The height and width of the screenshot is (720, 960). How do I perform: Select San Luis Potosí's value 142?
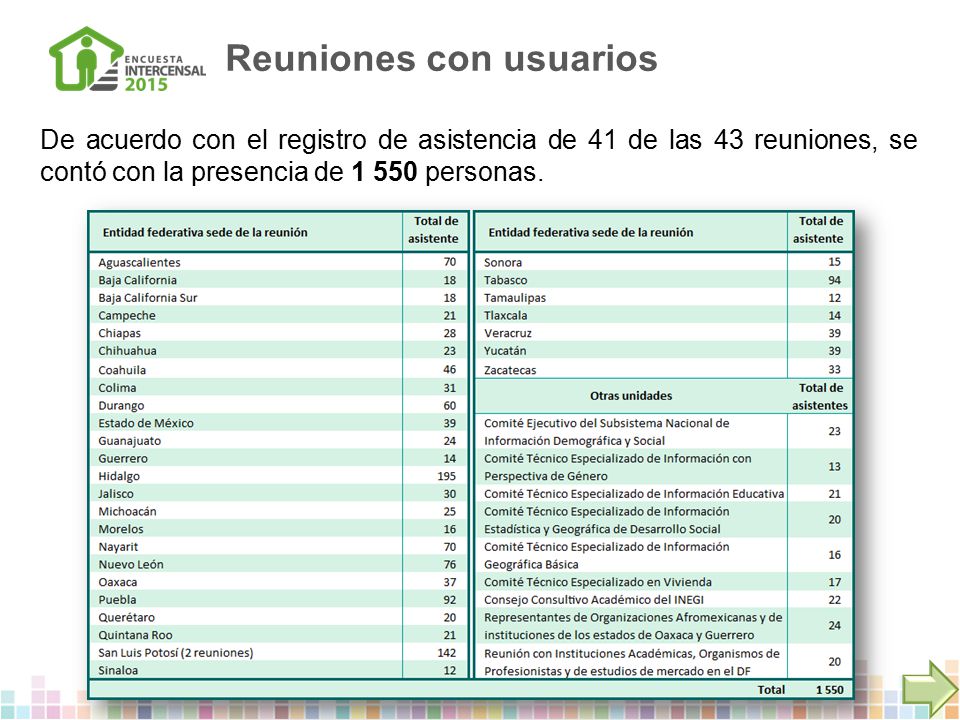[446, 653]
